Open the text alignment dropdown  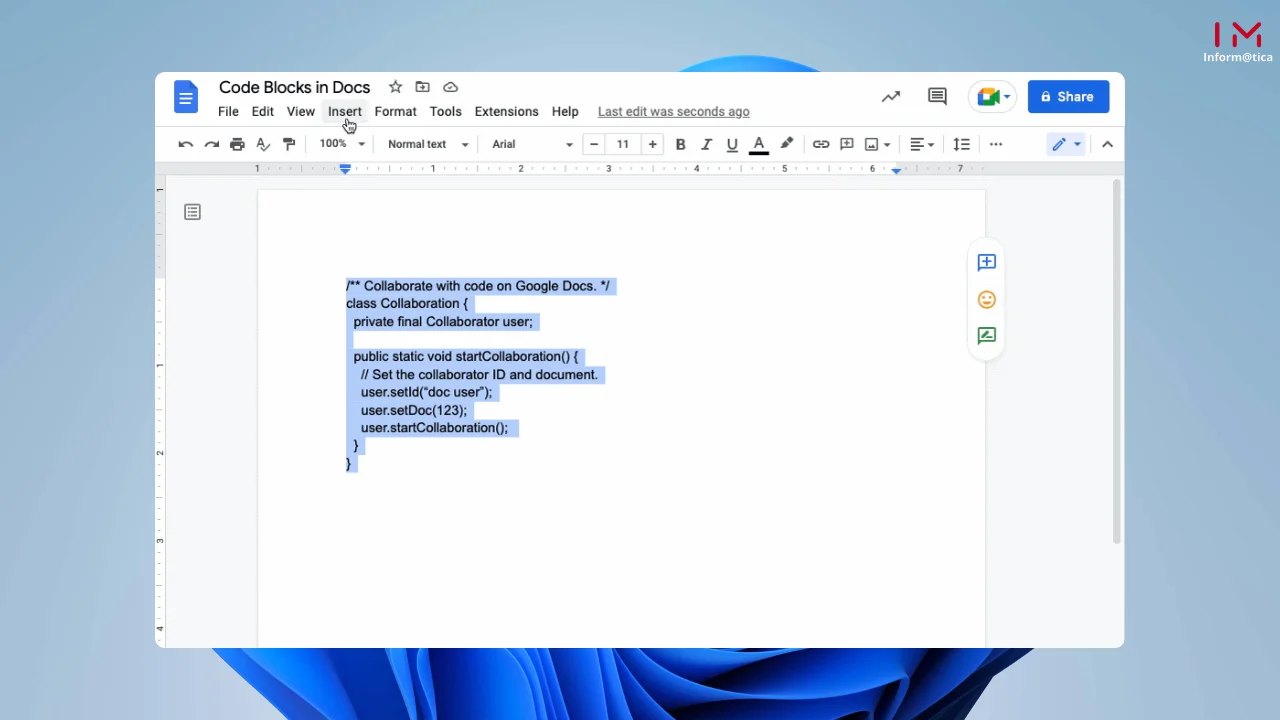coord(922,144)
